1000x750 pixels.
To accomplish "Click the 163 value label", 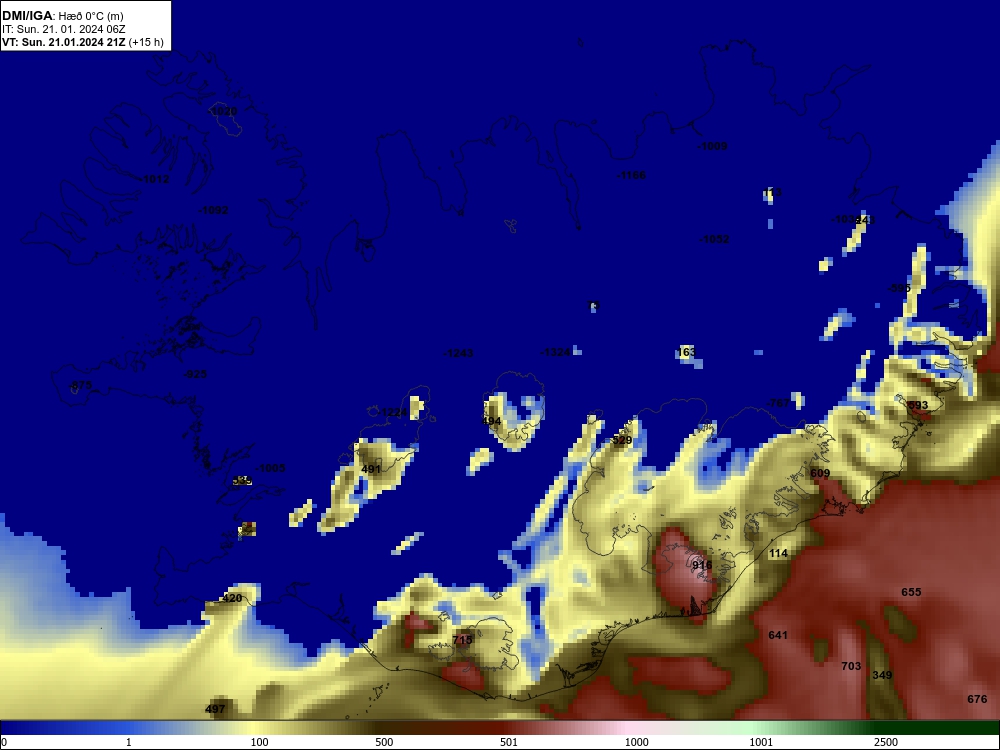I will tap(686, 352).
